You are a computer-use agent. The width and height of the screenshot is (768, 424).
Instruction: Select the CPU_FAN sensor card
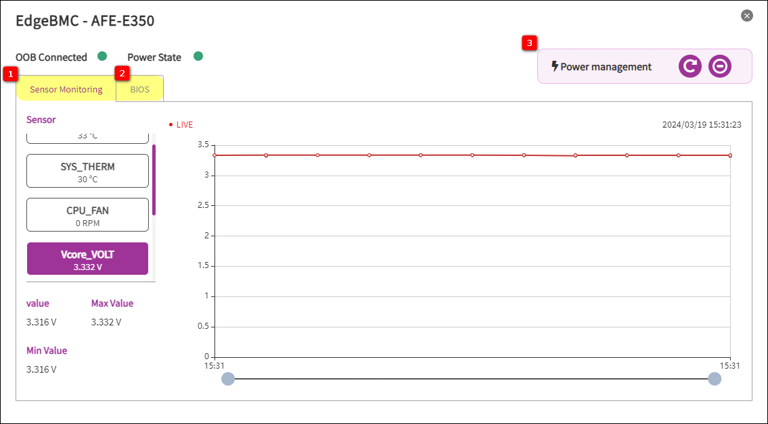click(x=87, y=214)
